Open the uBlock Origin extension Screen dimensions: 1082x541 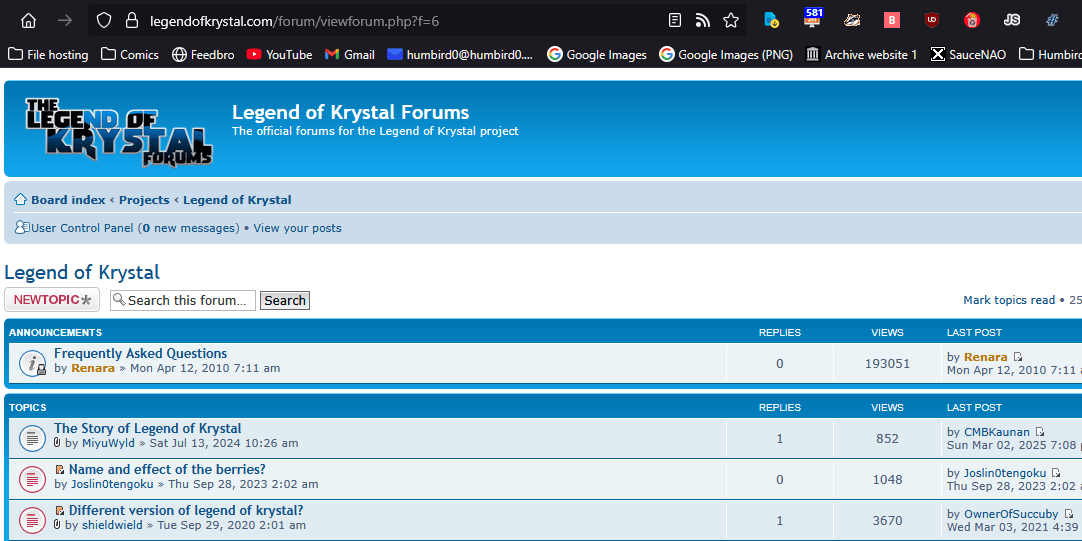coord(932,20)
